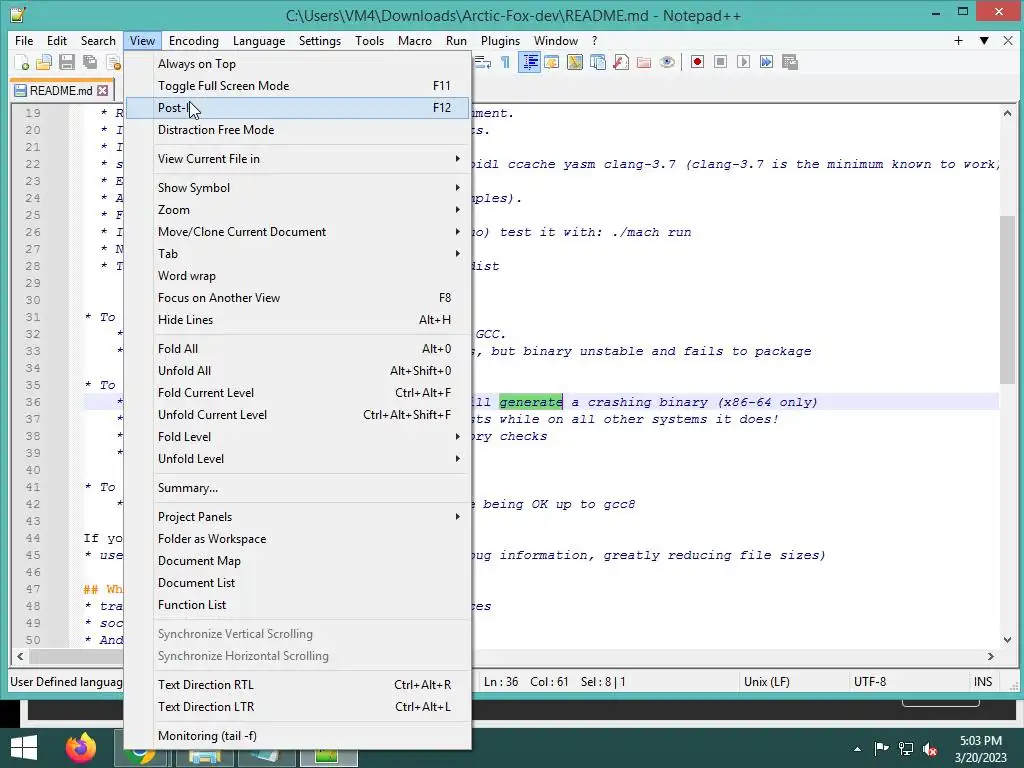Choose Hide Lines

298,320
